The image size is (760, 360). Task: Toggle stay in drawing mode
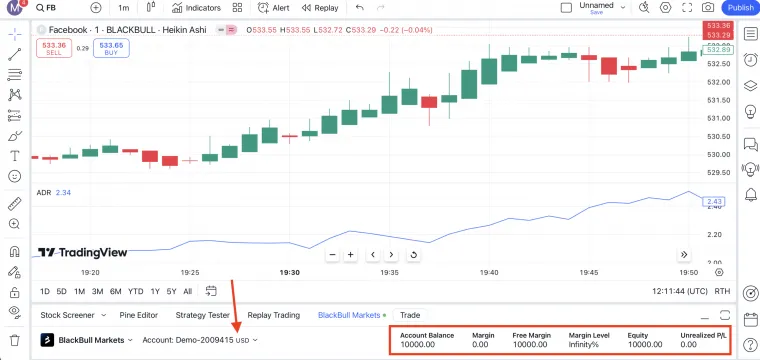[15, 272]
